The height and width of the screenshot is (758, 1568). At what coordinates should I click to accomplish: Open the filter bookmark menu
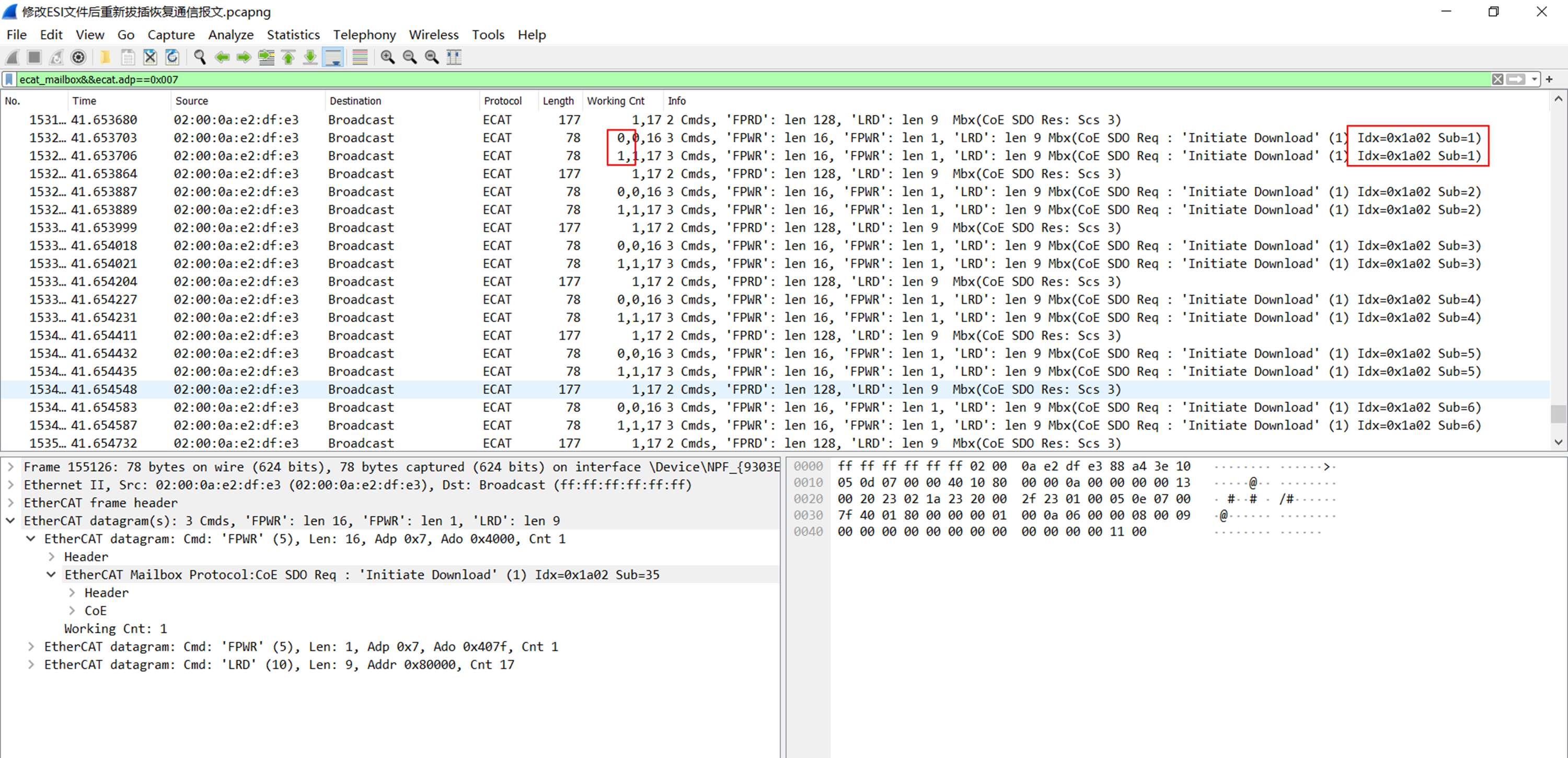[9, 79]
